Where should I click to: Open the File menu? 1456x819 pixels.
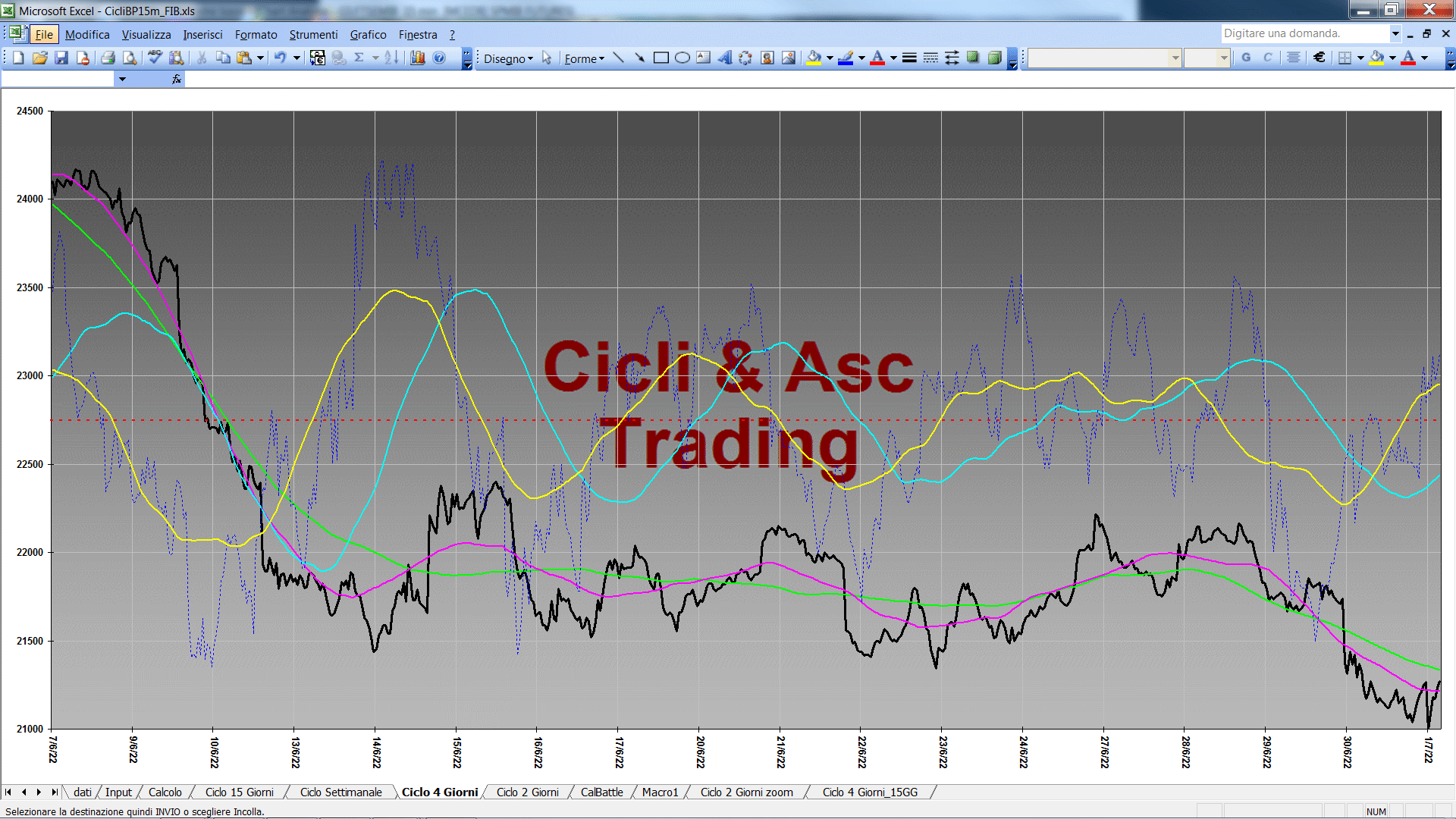(44, 34)
